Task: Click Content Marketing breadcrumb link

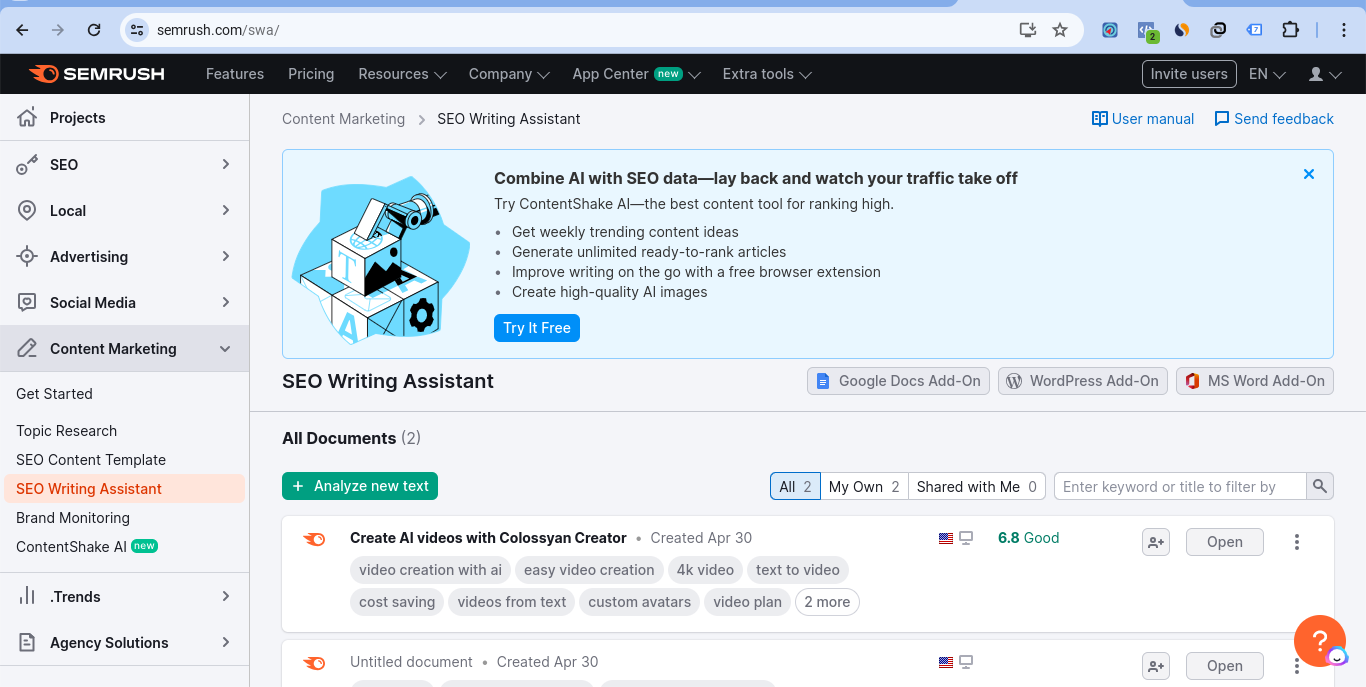Action: point(343,119)
